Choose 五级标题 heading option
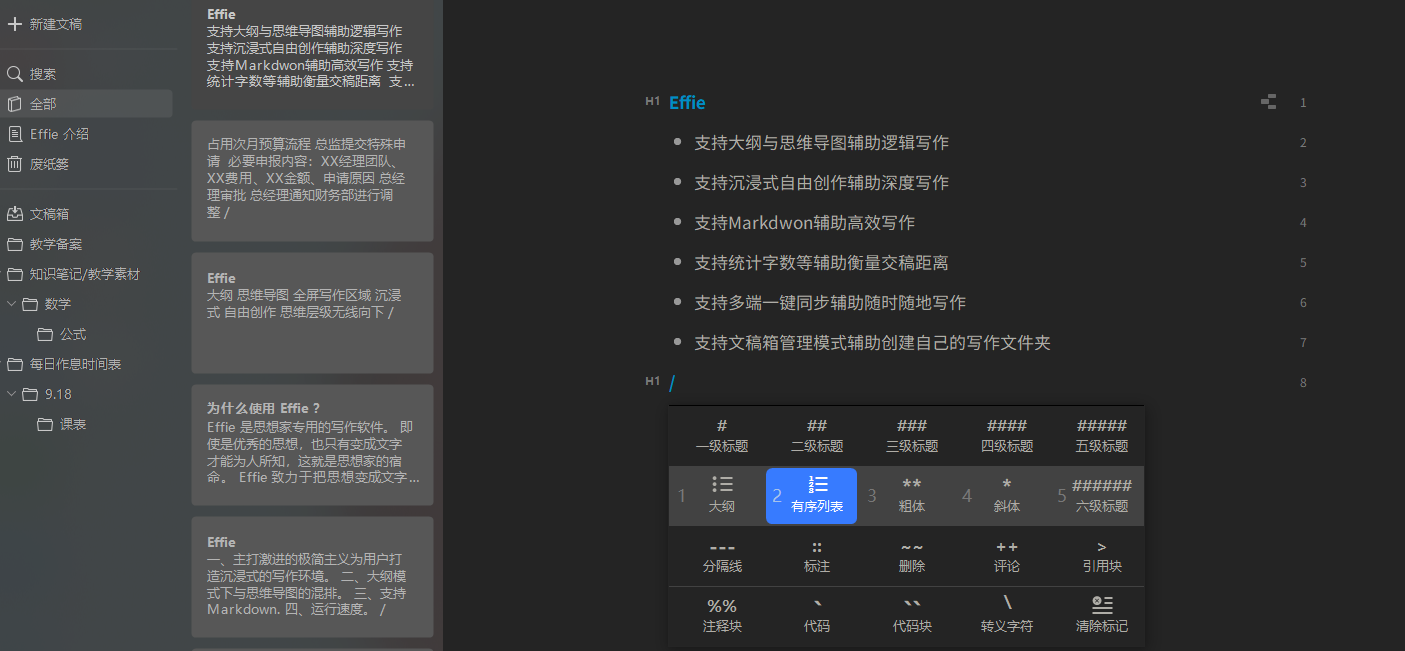 tap(1102, 436)
